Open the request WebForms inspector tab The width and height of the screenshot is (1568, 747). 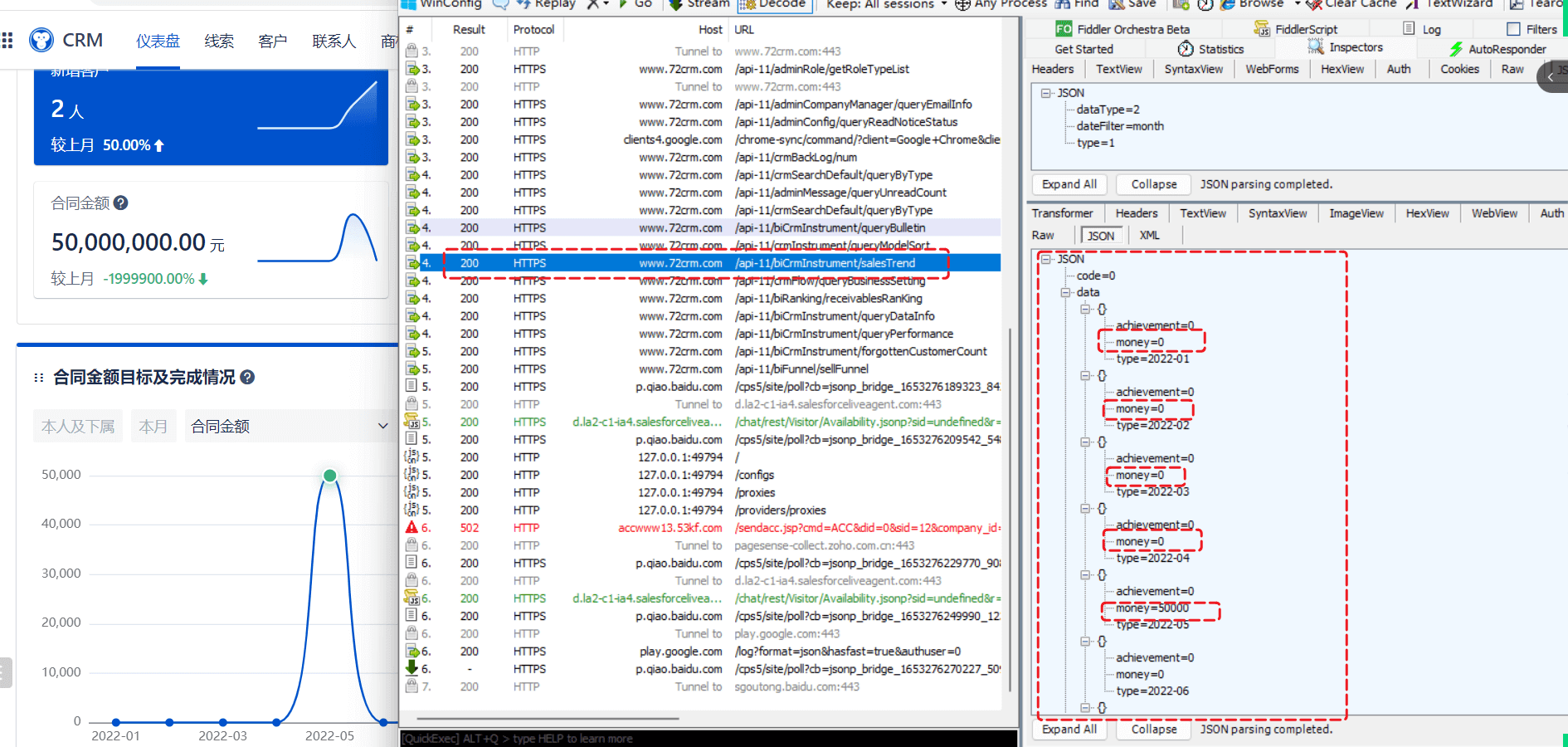(1271, 69)
